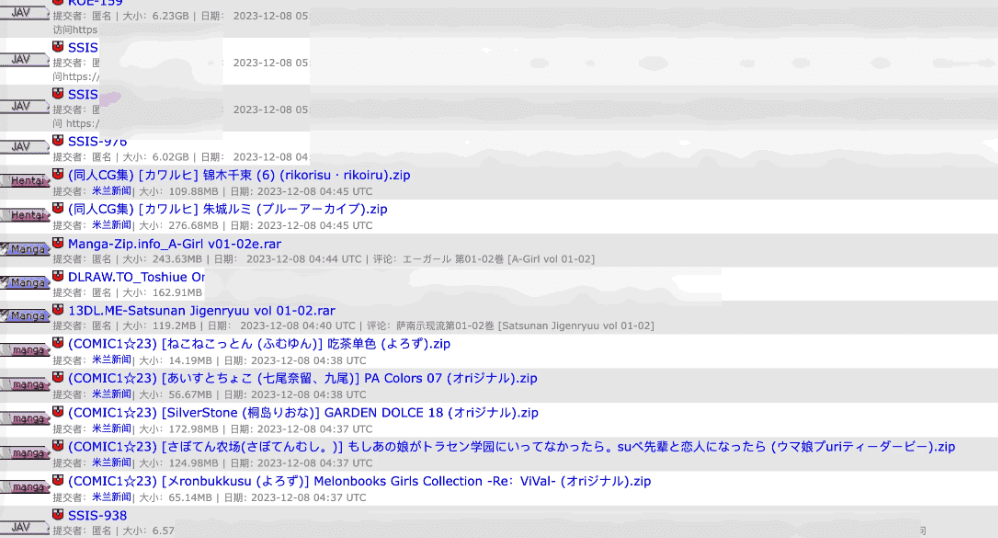The image size is (998, 538).
Task: Open DLRAW.TO_Toshiue link
Action: 136,277
